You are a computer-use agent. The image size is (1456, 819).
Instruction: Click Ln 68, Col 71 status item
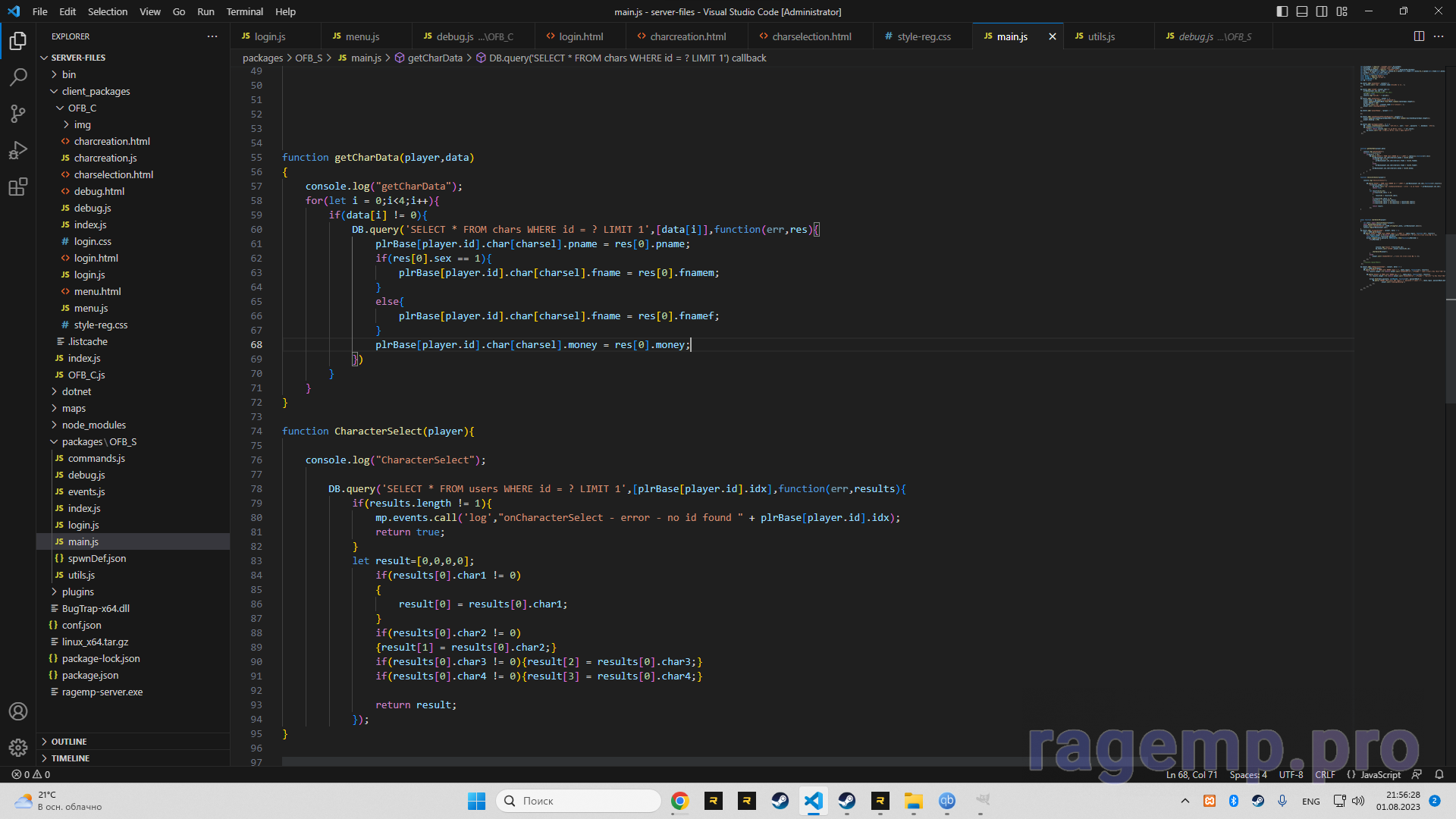pos(1191,774)
